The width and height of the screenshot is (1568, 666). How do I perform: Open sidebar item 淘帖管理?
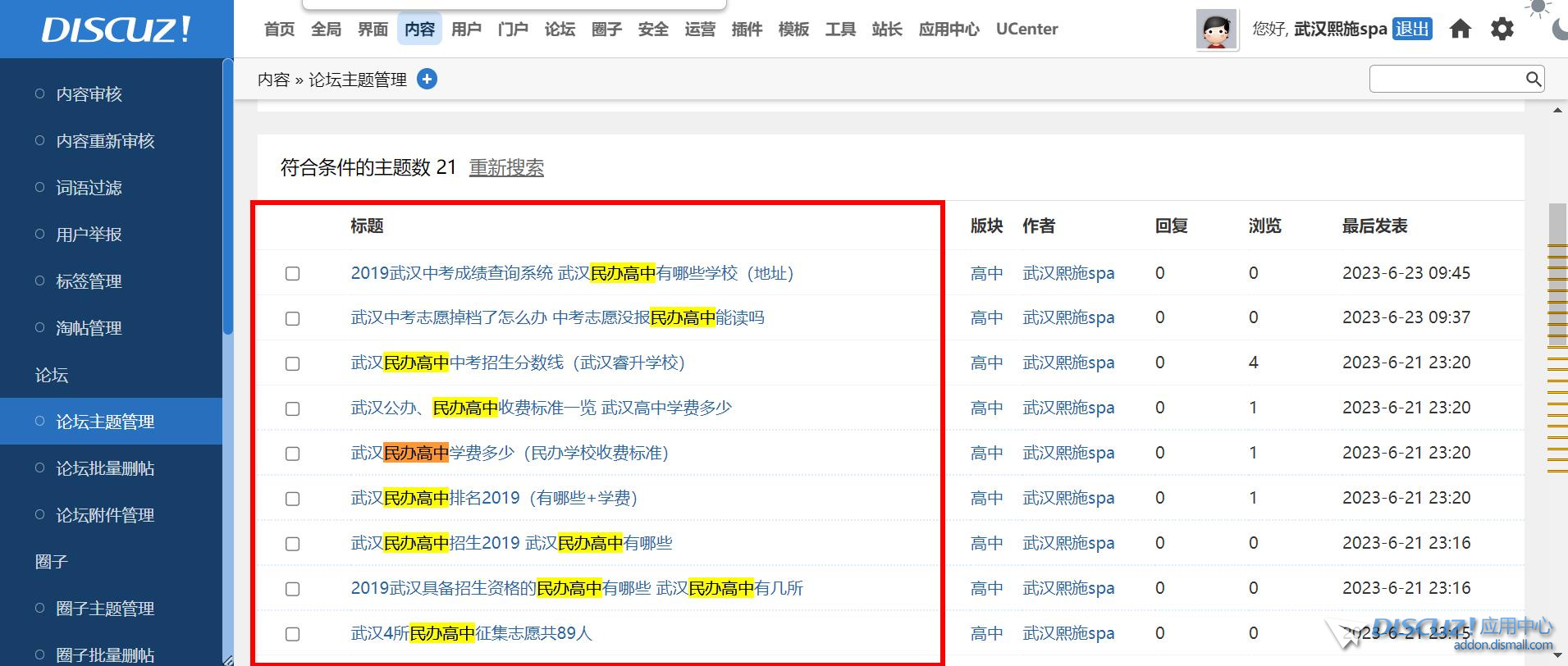[x=89, y=328]
